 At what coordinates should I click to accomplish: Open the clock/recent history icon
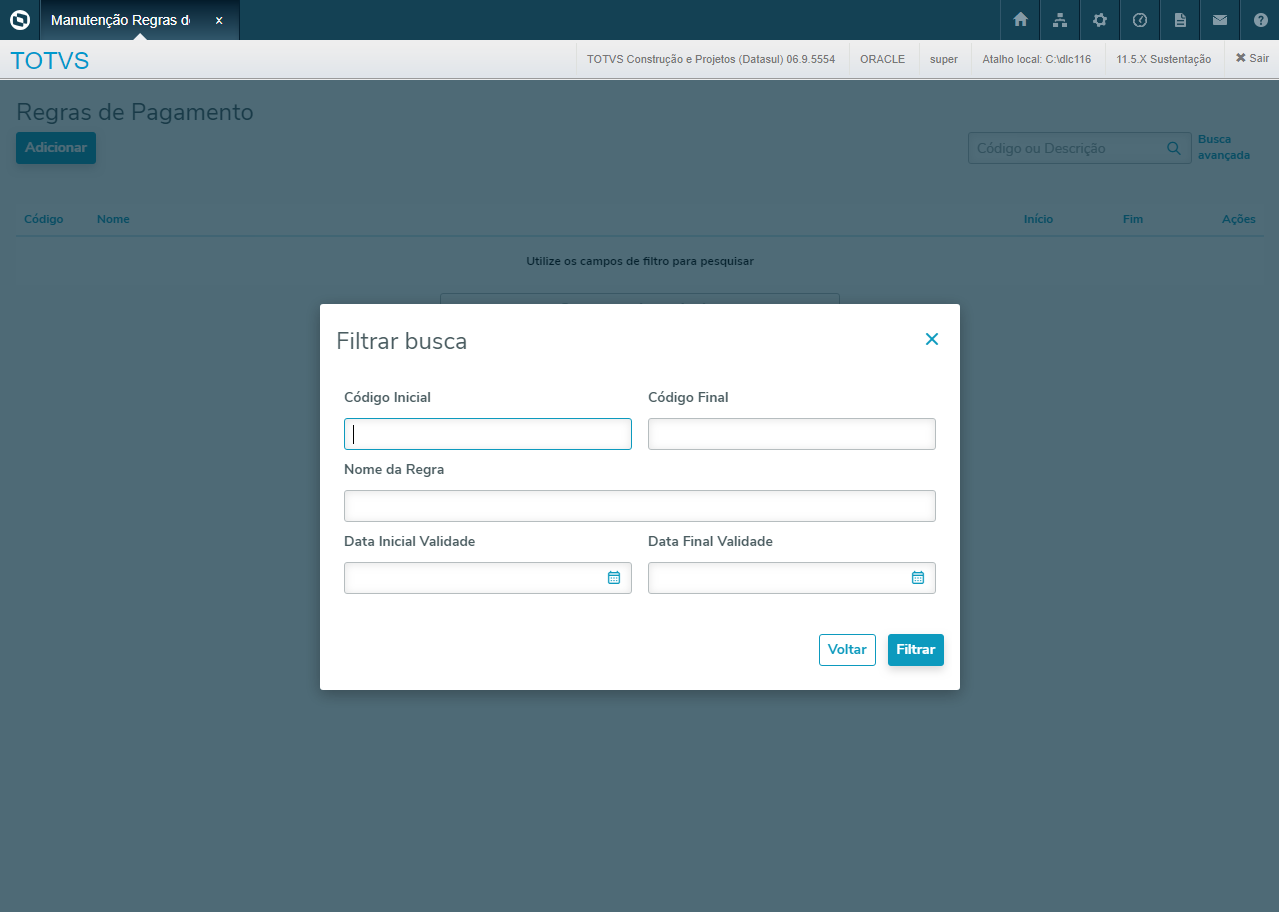1140,20
